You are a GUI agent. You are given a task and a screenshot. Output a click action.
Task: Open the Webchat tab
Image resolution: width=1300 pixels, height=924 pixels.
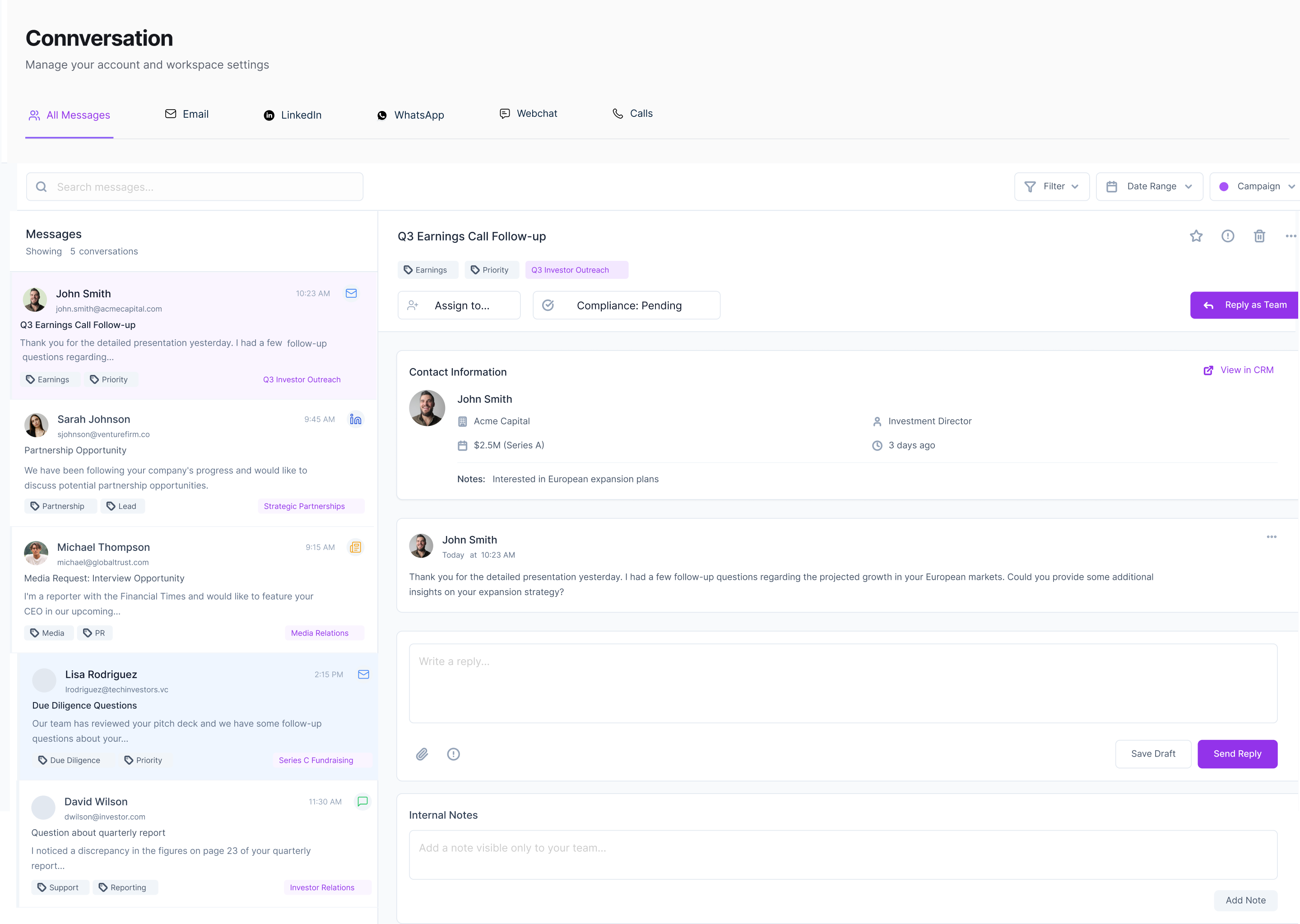click(528, 113)
